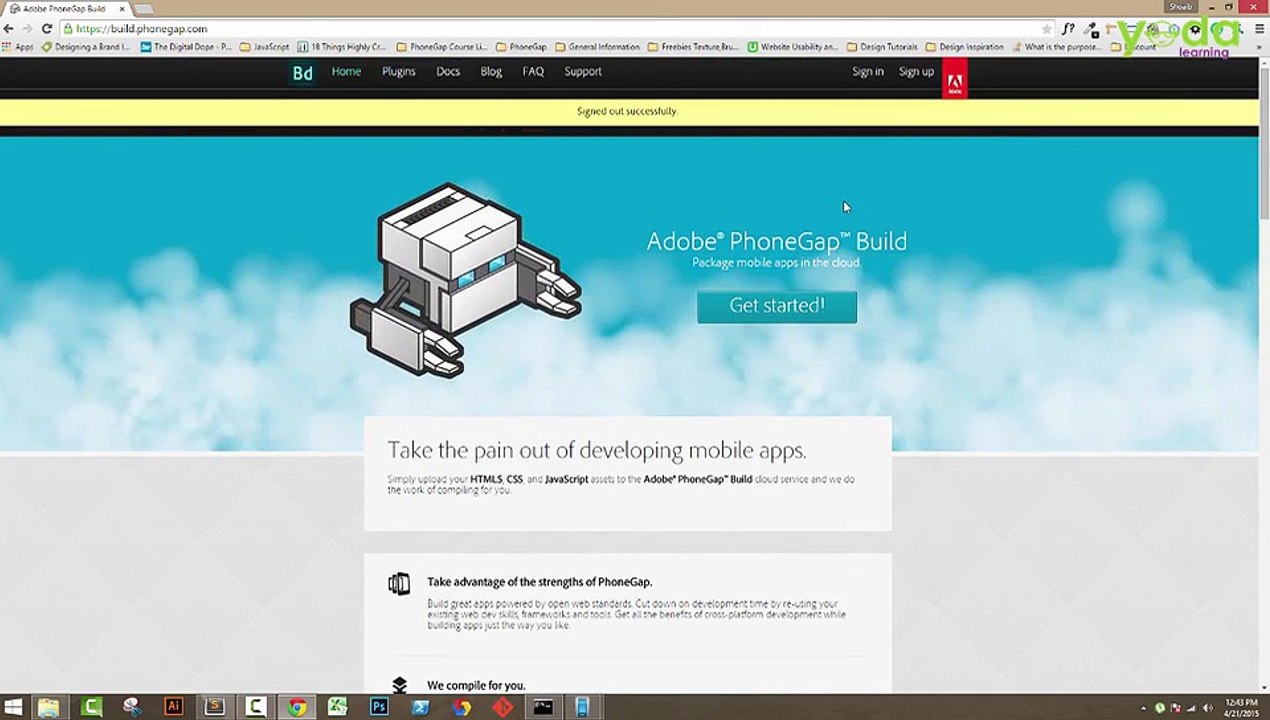
Task: Open the General Information bookmark folder
Action: (598, 47)
